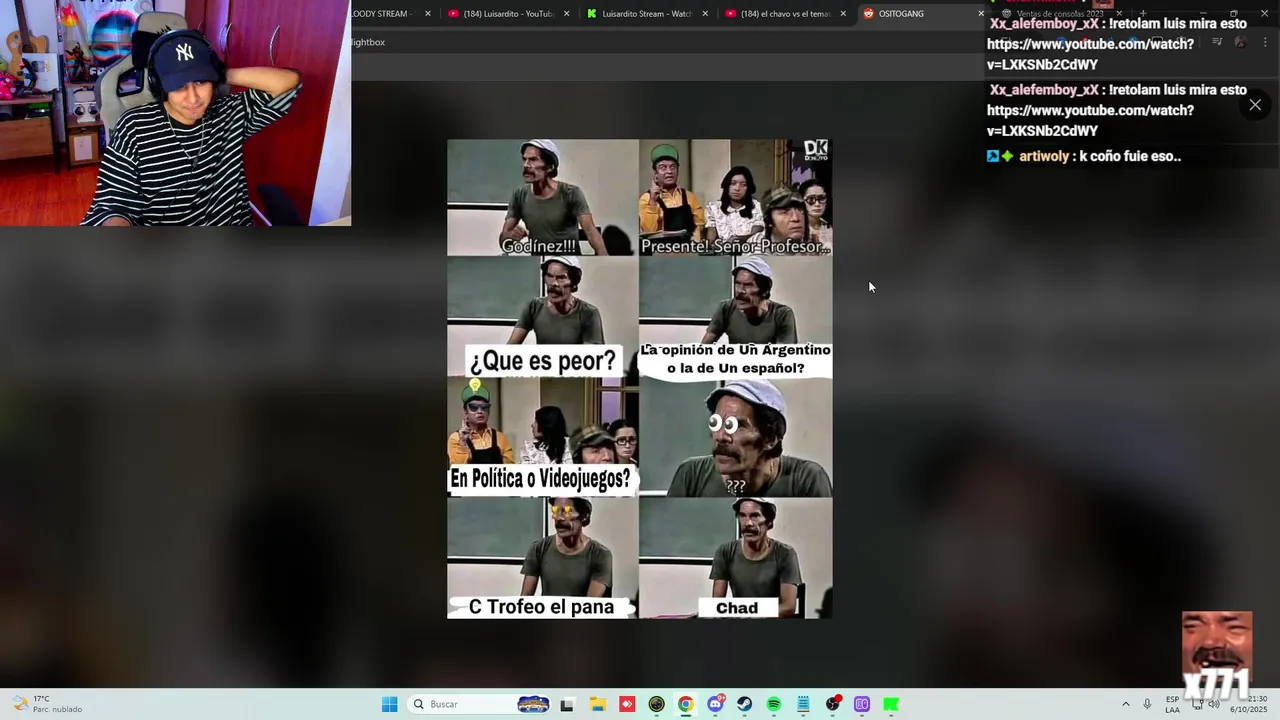
Task: Open Steam from the taskbar
Action: tap(744, 704)
